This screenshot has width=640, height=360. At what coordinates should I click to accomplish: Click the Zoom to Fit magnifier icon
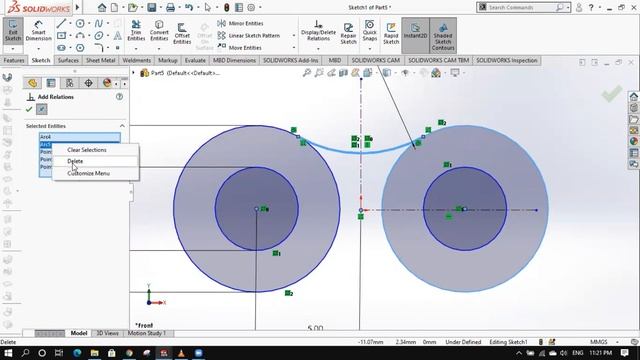(307, 73)
